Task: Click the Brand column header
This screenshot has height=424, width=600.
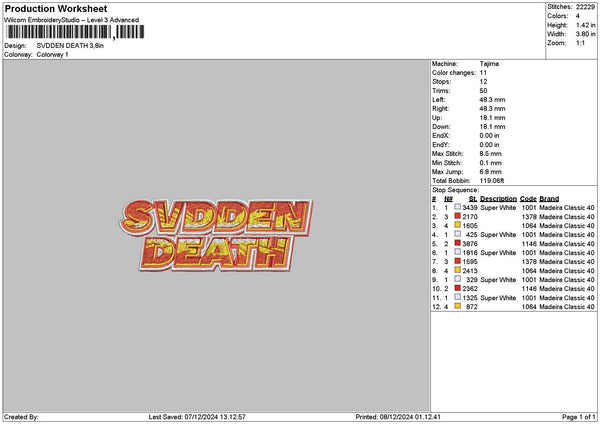Action: pyautogui.click(x=549, y=199)
